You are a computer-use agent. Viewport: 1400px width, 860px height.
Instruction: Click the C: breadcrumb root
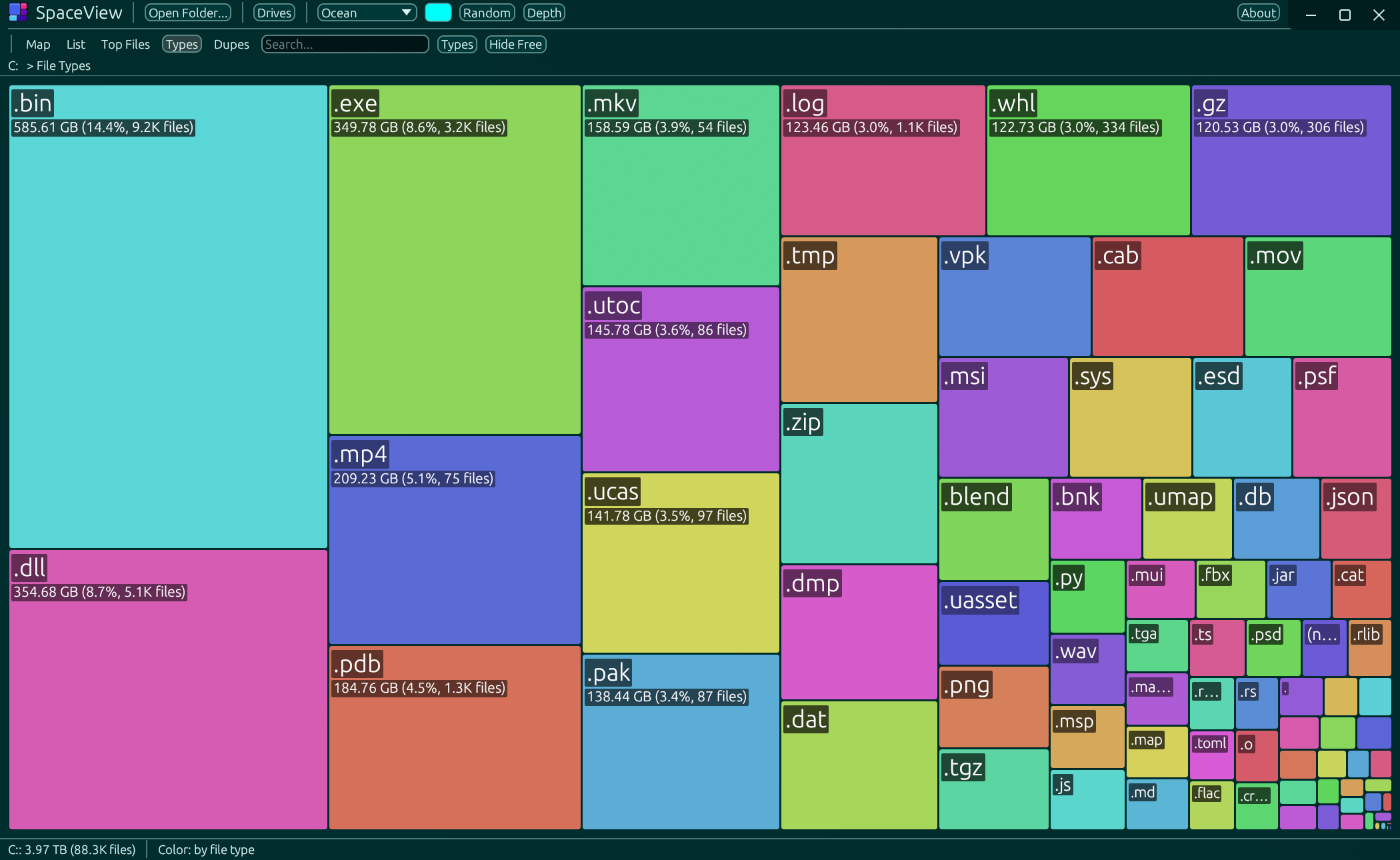pos(13,65)
